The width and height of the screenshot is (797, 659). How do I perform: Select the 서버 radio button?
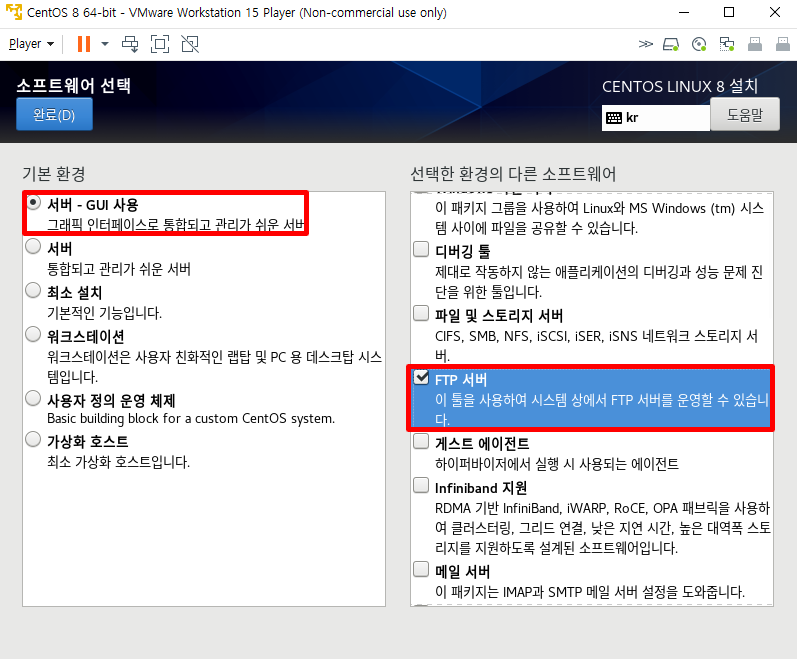click(x=33, y=246)
